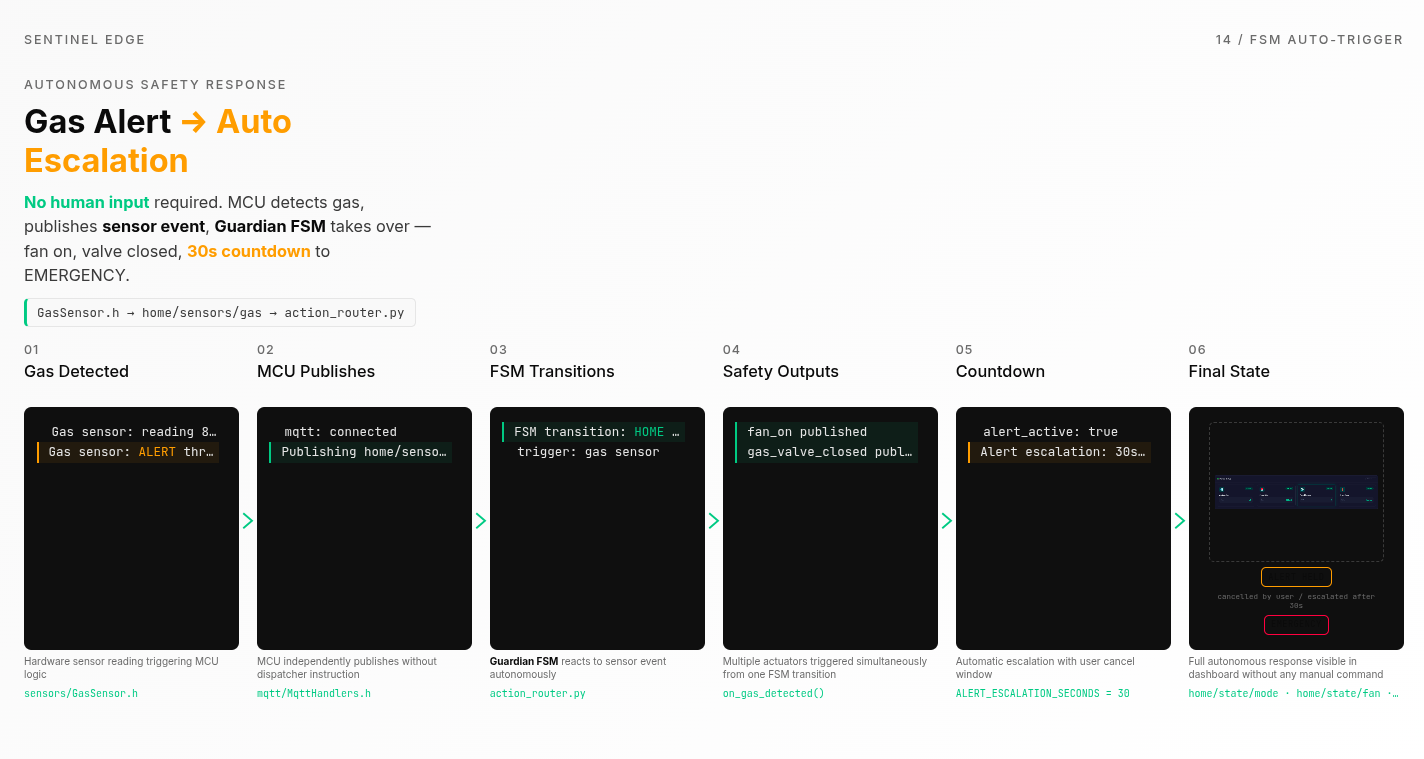Select the Gas Detected step heading
Viewport: 1424px width, 759px height.
point(76,371)
